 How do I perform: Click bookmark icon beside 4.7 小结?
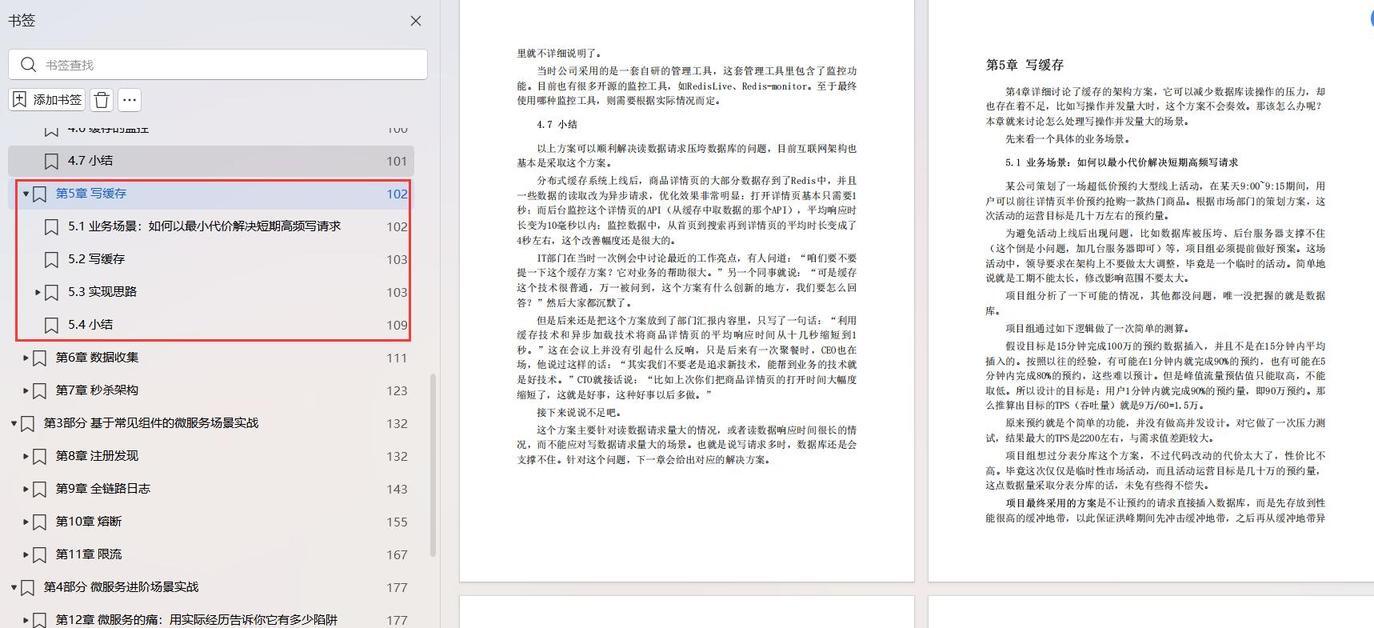(x=51, y=161)
